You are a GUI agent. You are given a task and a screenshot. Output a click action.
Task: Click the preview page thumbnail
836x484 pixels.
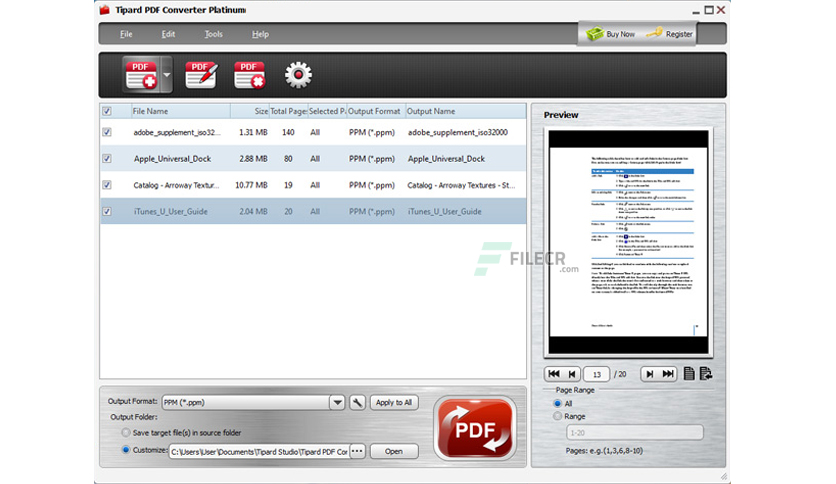point(628,243)
